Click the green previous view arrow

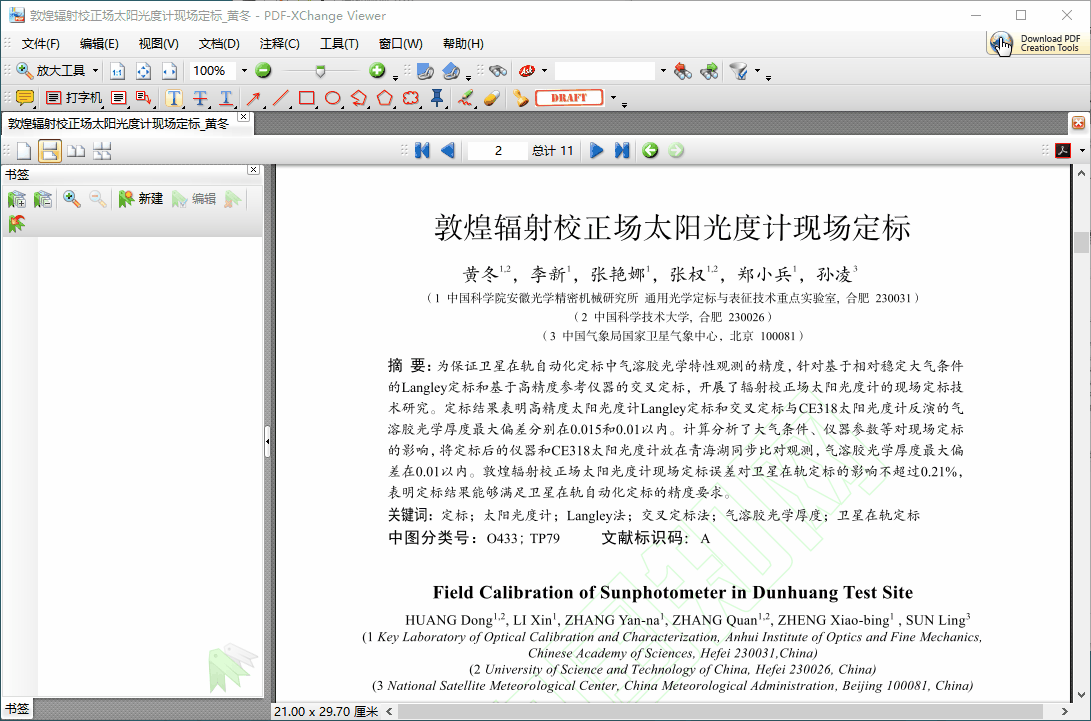pos(650,150)
